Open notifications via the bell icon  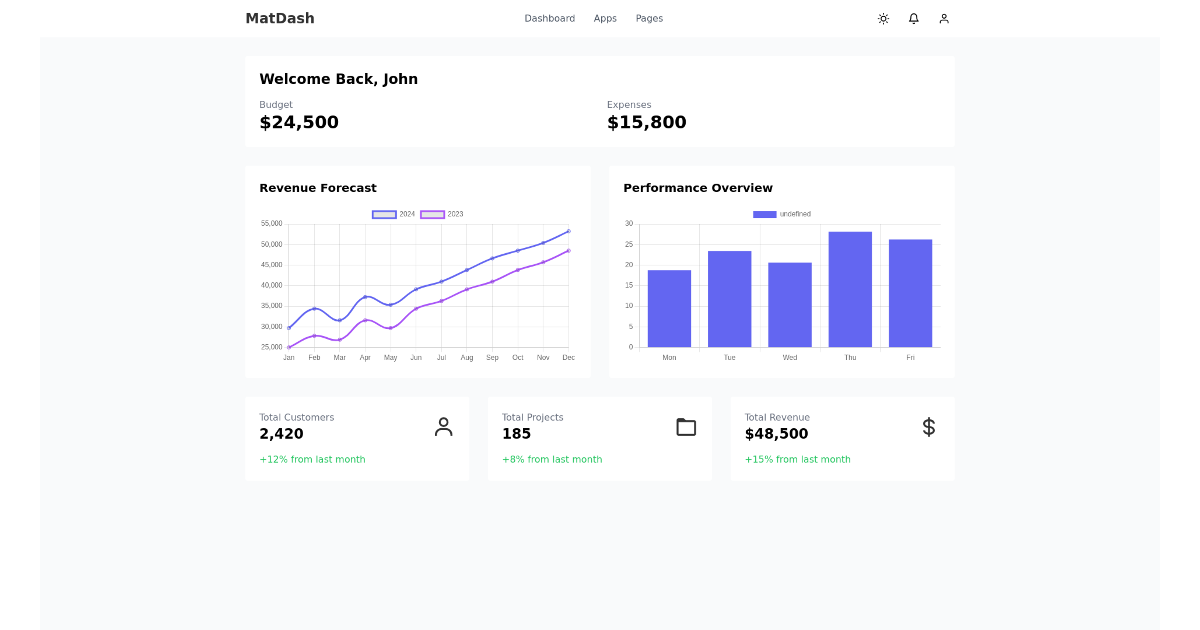(x=913, y=18)
